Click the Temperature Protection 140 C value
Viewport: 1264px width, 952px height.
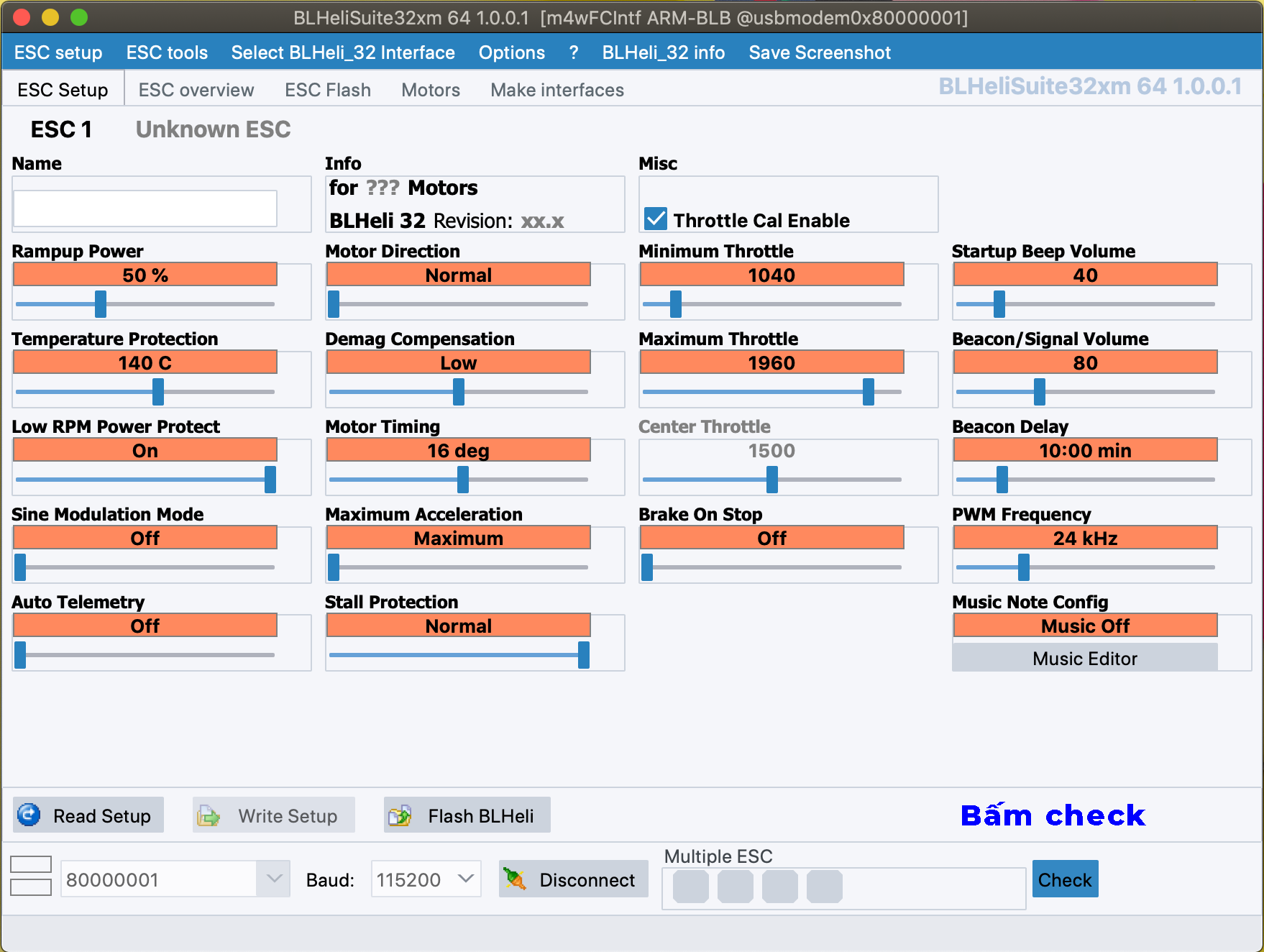145,362
